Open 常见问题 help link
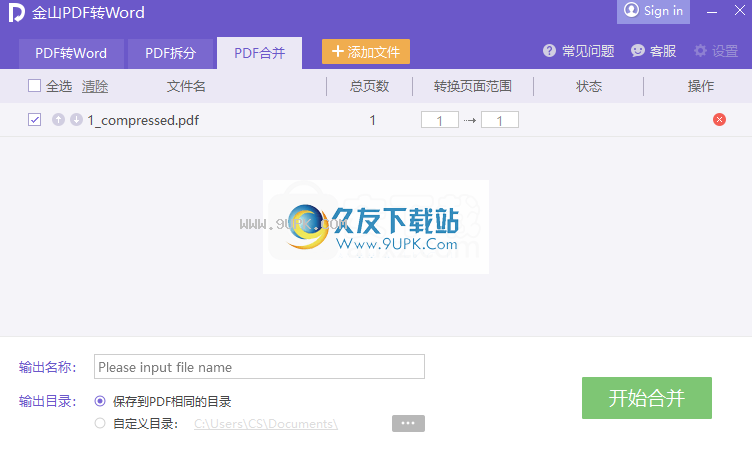 [578, 51]
